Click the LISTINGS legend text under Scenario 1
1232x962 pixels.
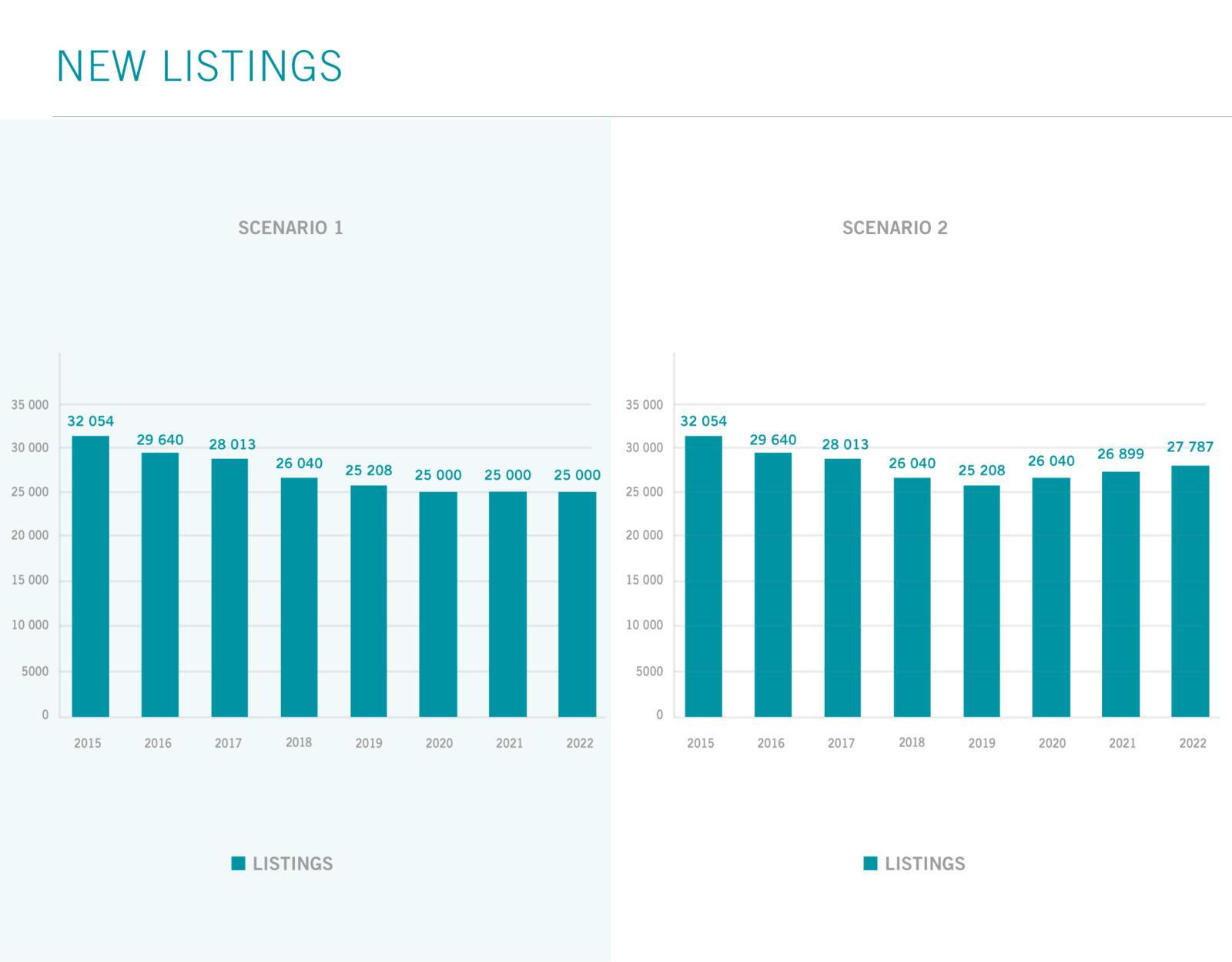tap(293, 863)
